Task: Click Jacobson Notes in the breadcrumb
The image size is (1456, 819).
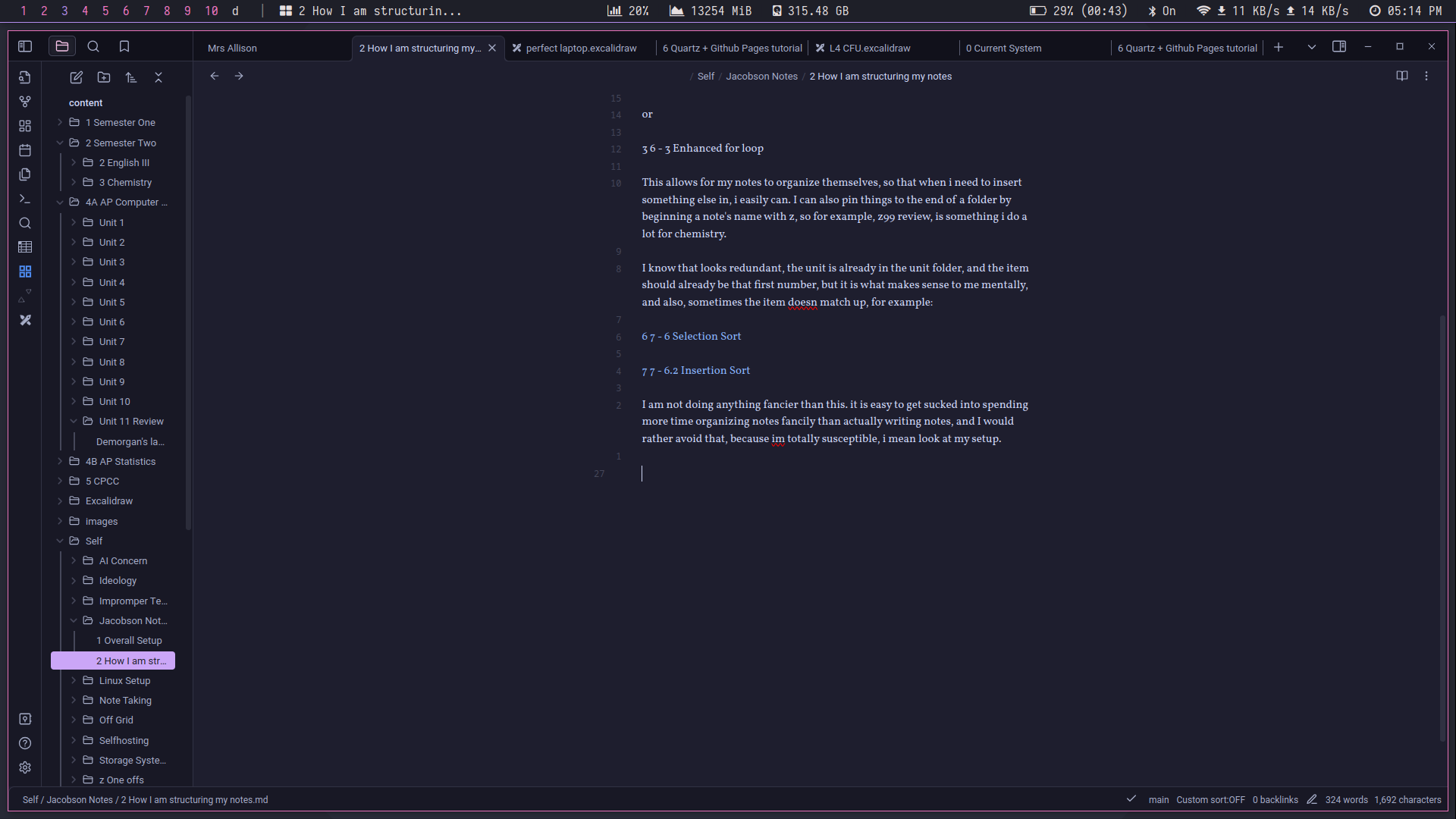Action: [x=761, y=77]
